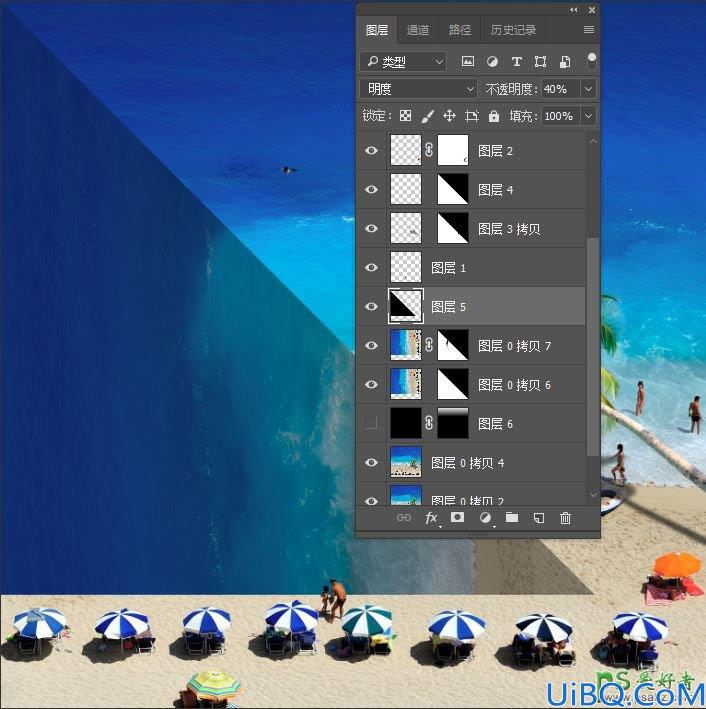Create new fill or adjustment layer

point(485,518)
